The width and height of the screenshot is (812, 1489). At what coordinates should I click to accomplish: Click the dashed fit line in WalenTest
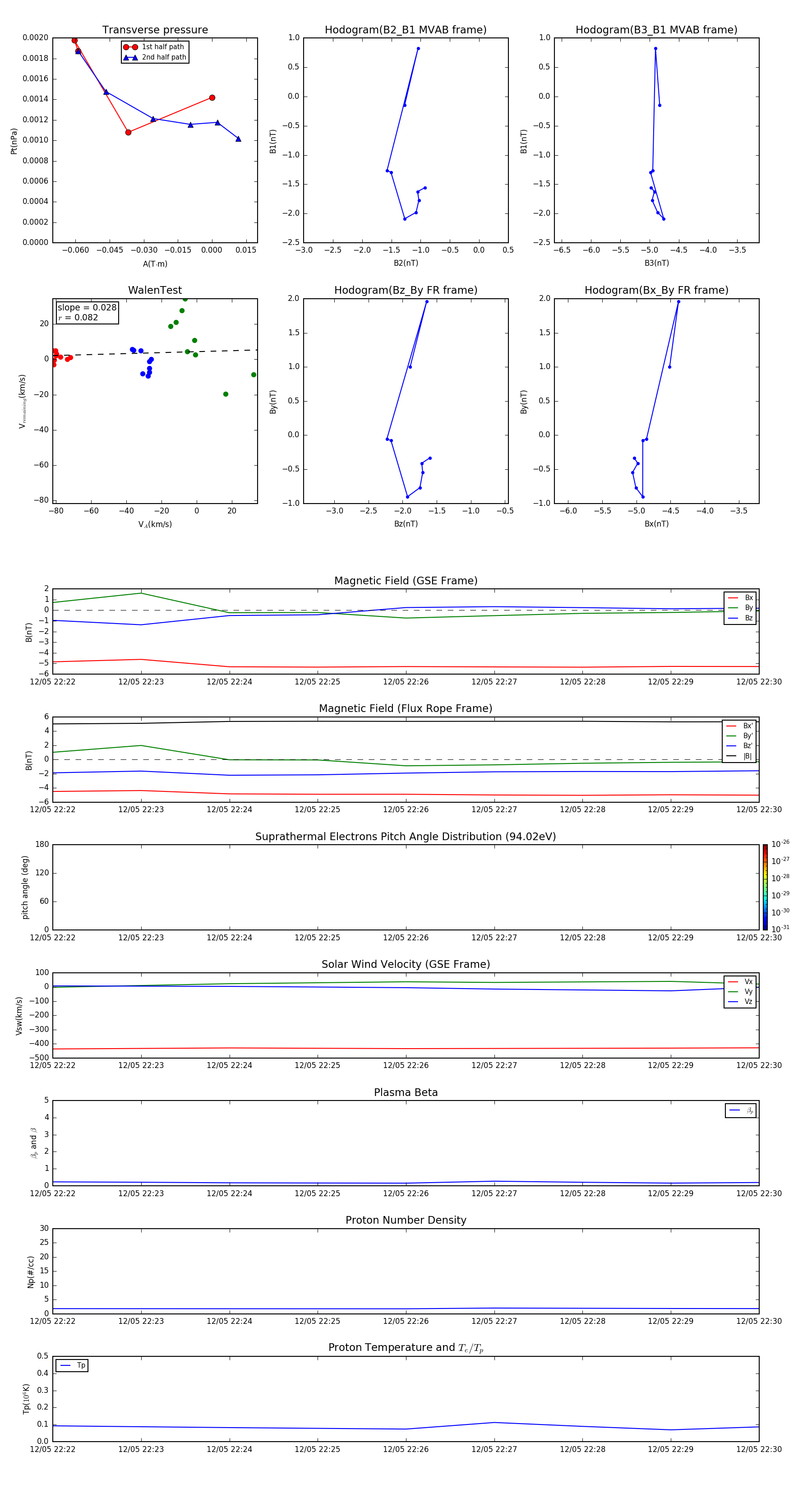[155, 352]
